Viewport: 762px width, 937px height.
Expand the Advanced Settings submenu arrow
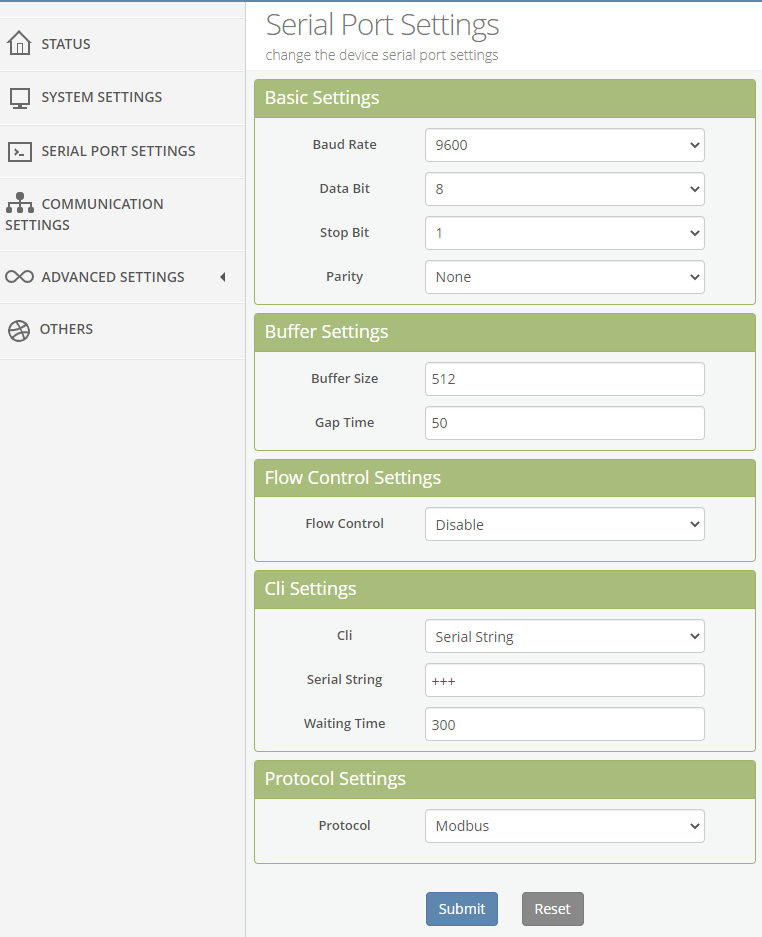223,277
